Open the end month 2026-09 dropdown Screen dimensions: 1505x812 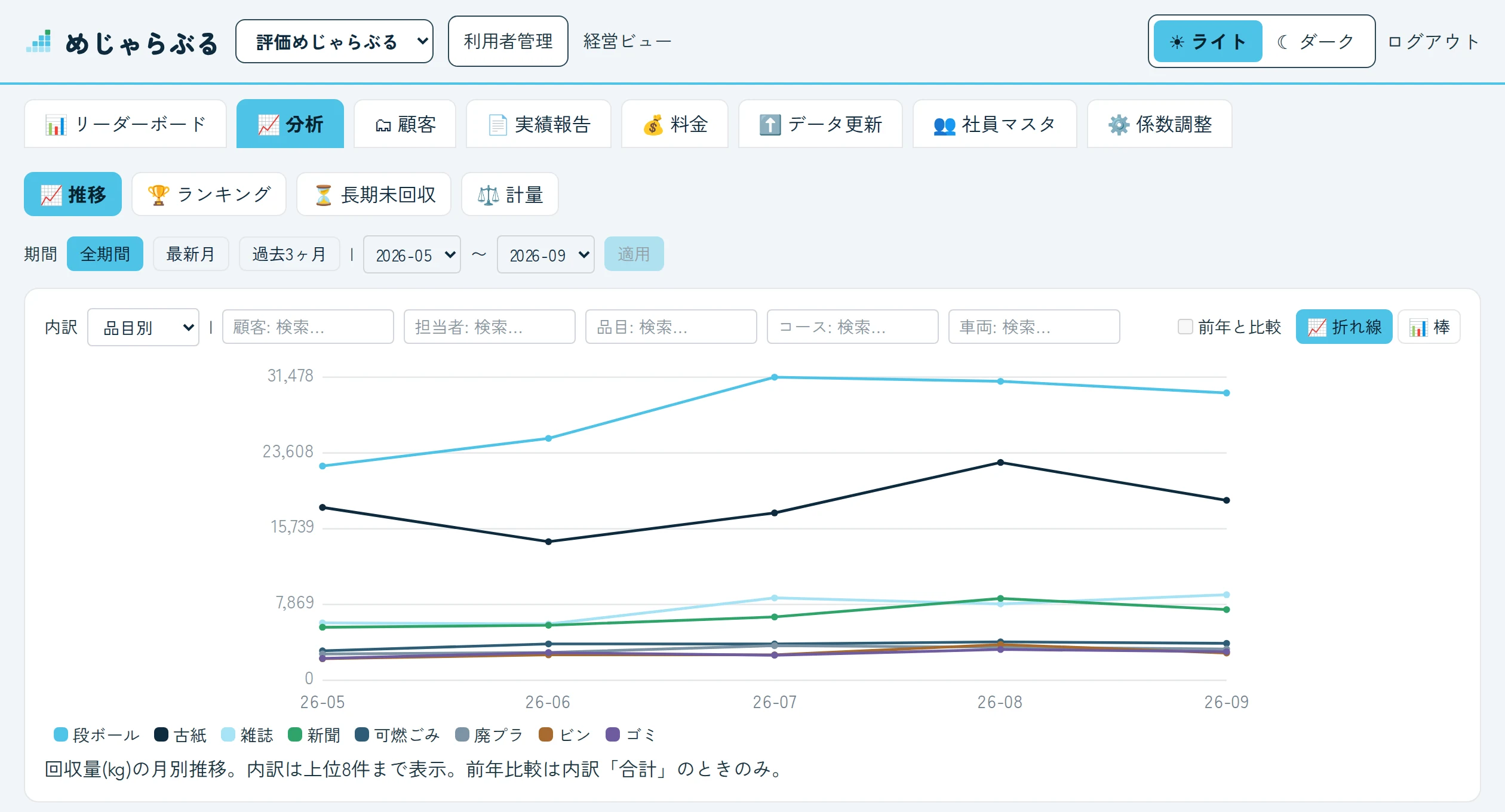click(x=546, y=254)
